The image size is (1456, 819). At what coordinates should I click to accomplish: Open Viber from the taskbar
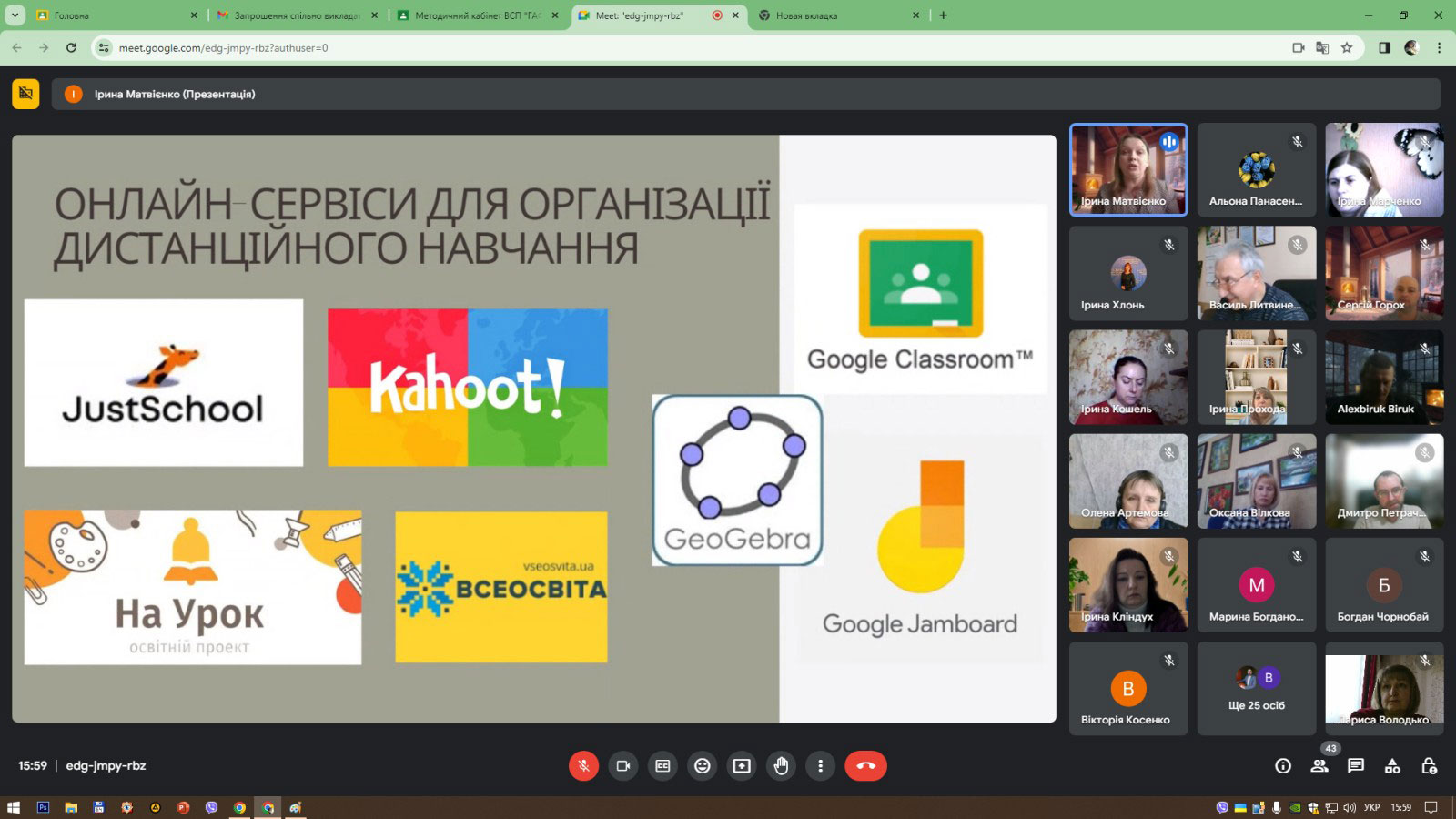(211, 807)
